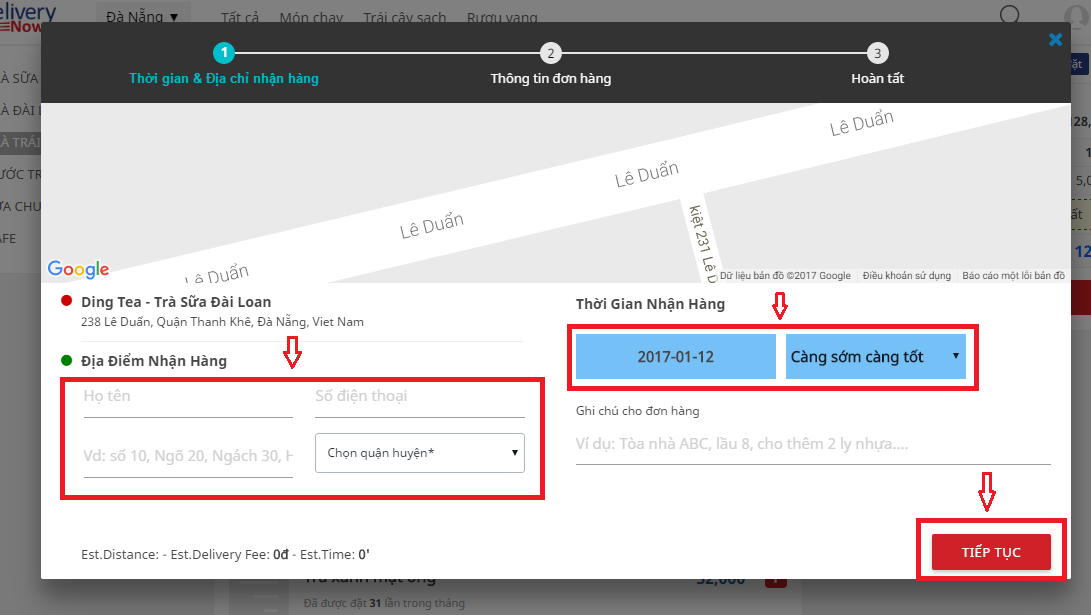Viewport: 1091px width, 615px height.
Task: Close the order dialog with the X icon
Action: pos(1055,40)
